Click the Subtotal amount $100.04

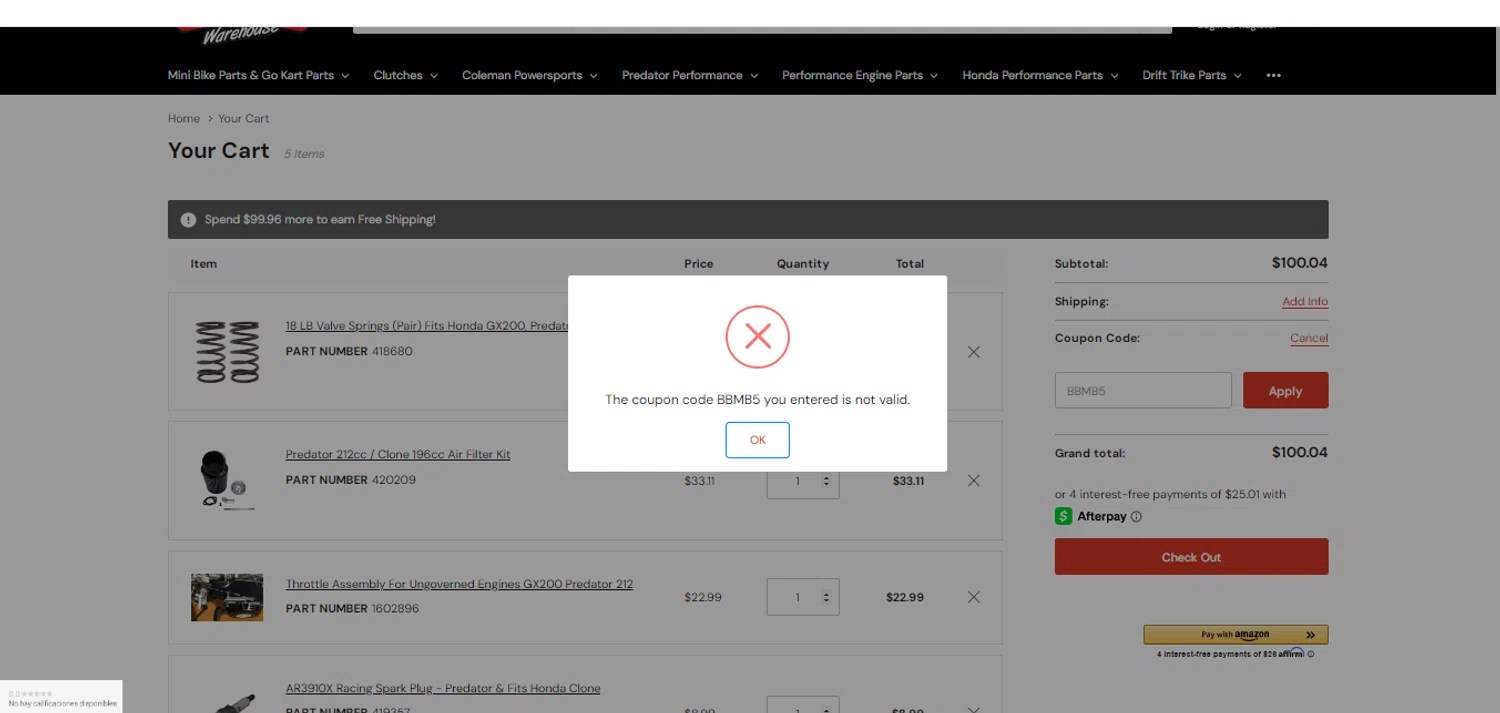point(1299,263)
